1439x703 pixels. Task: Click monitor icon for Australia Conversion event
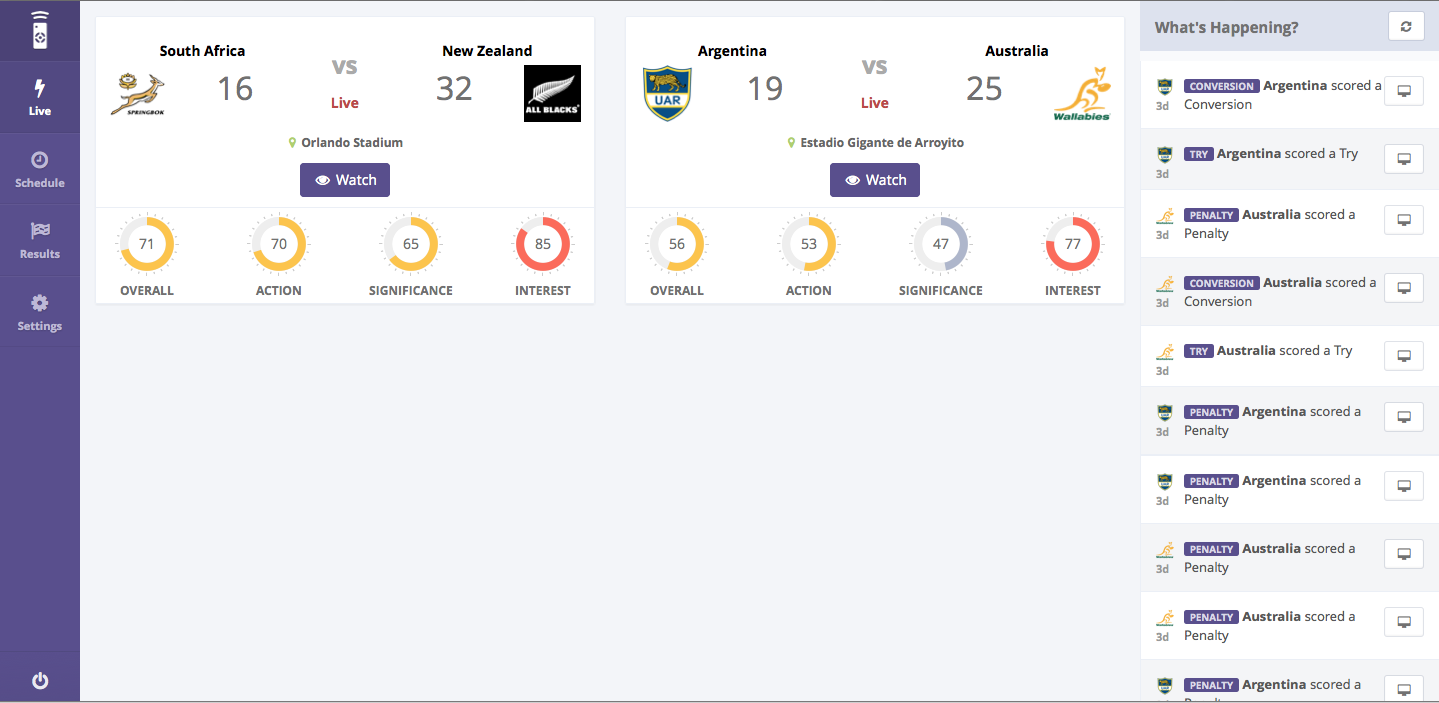pyautogui.click(x=1403, y=288)
